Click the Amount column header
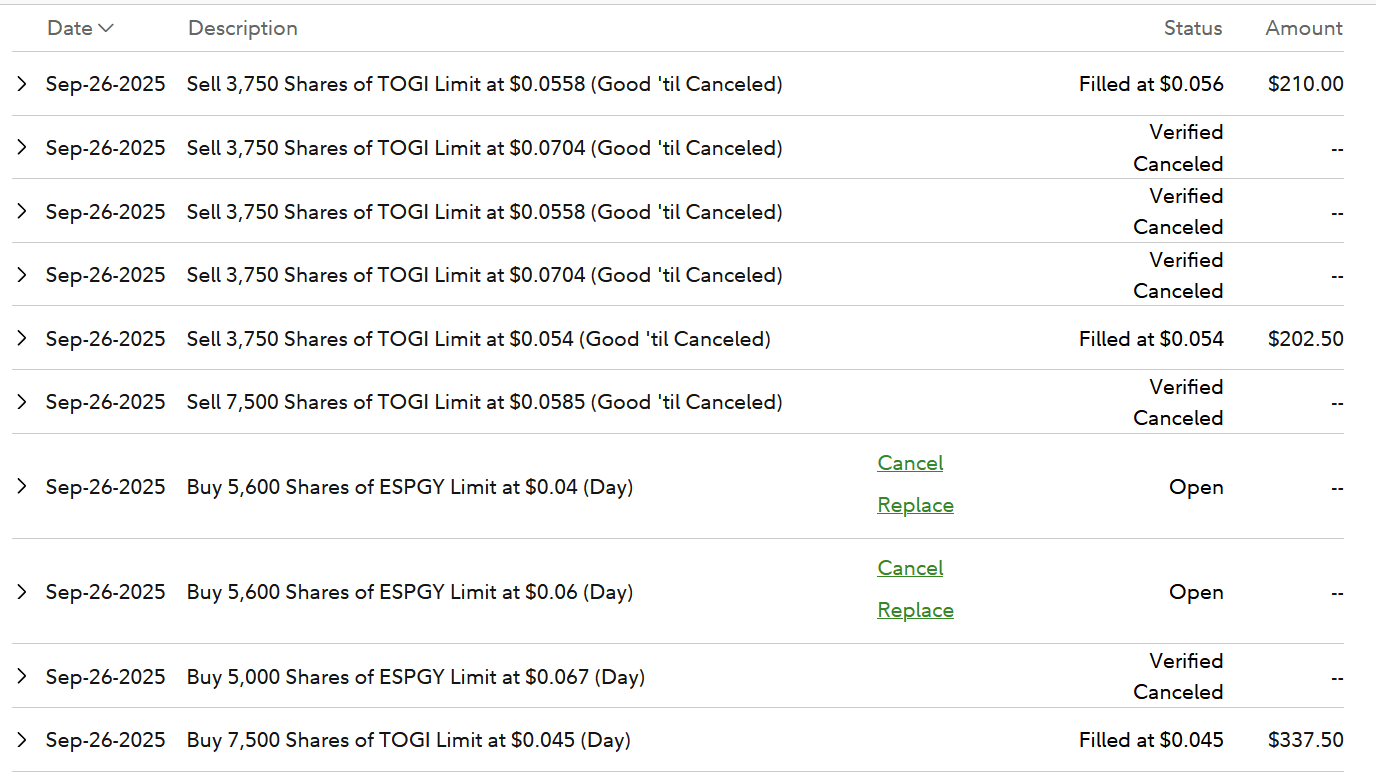The width and height of the screenshot is (1376, 780). click(x=1304, y=28)
